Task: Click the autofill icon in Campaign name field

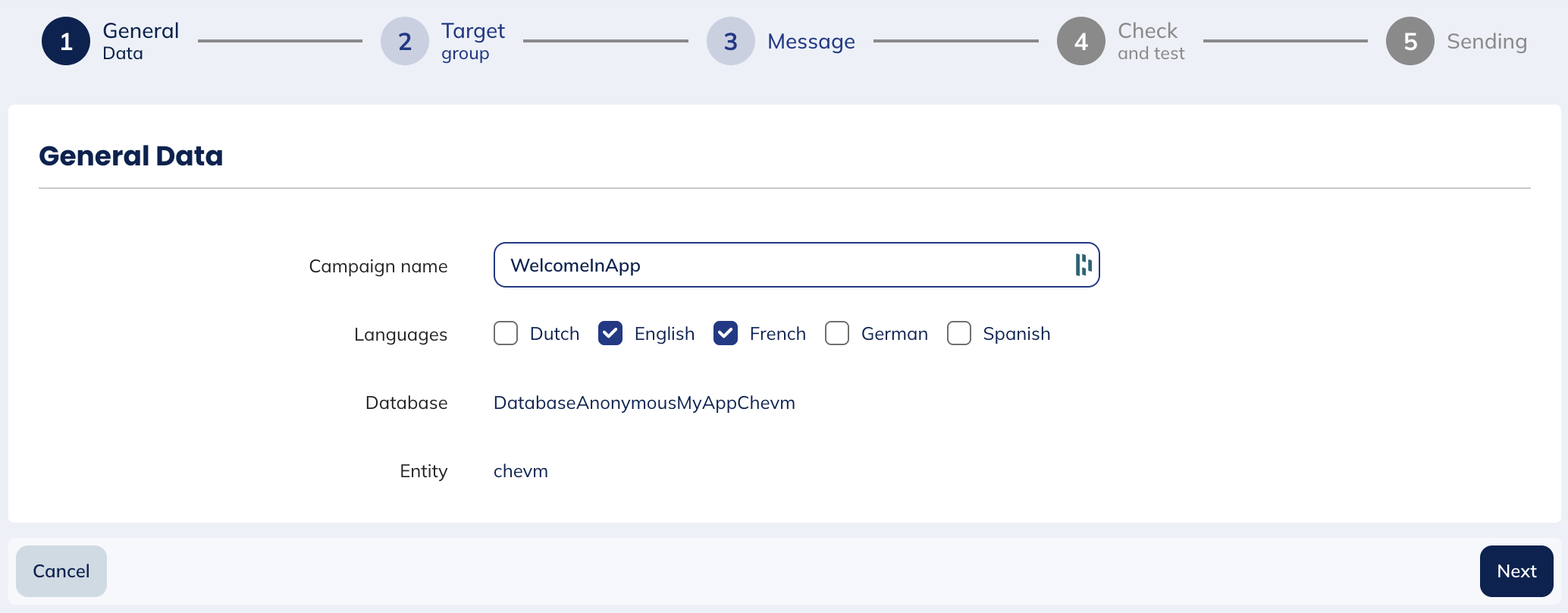Action: 1083,265
